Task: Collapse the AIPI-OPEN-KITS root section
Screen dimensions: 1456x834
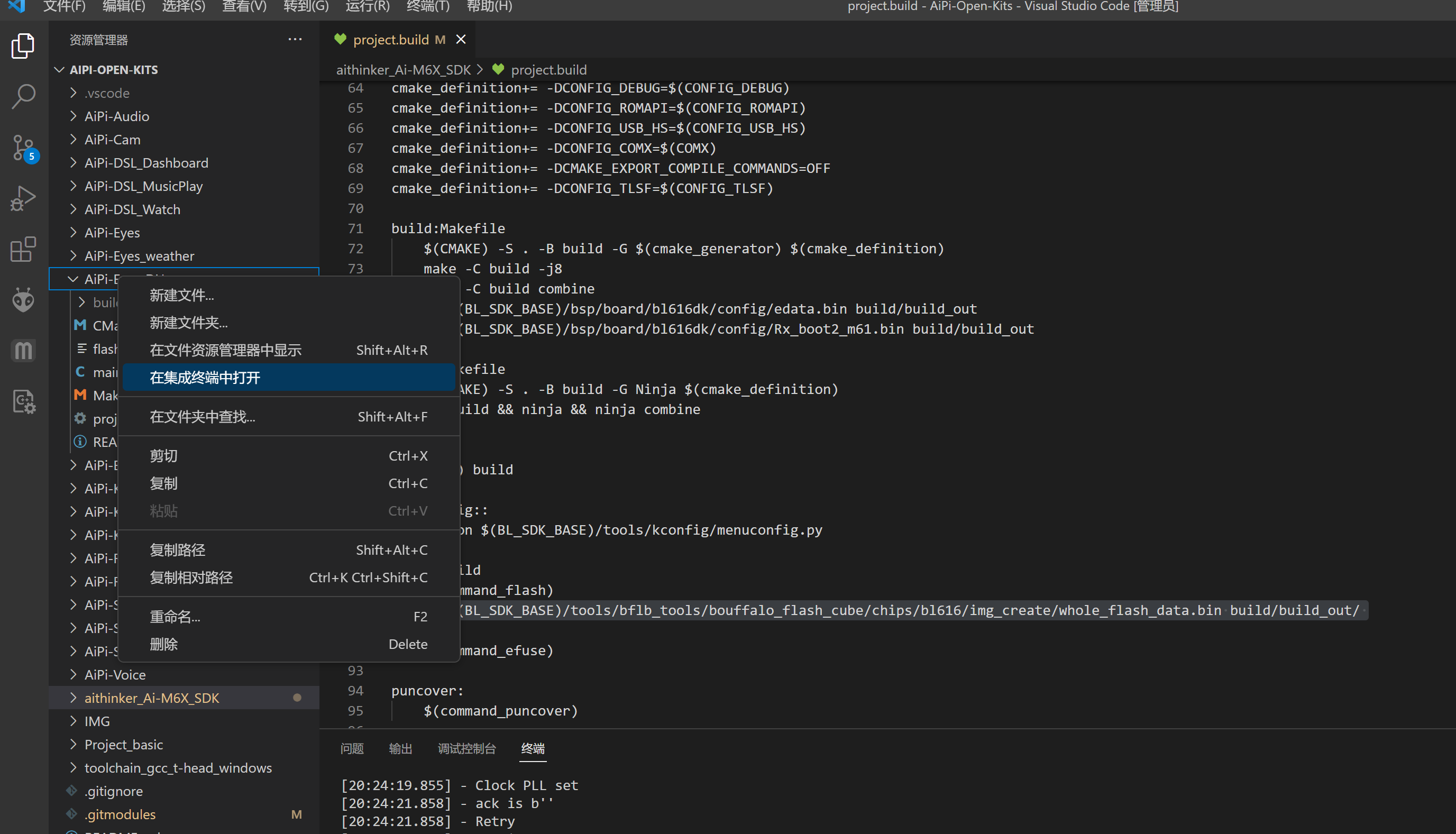Action: click(x=58, y=70)
